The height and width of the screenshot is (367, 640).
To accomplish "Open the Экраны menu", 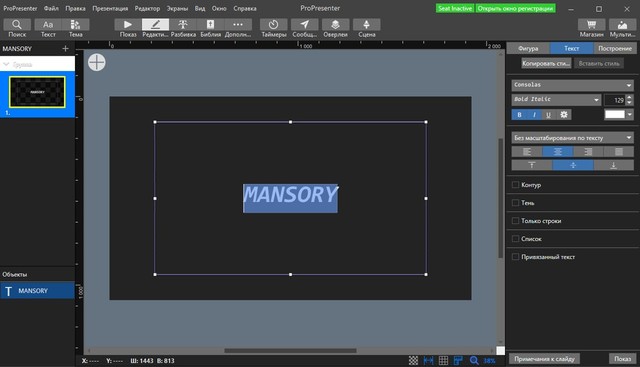I will click(x=177, y=8).
